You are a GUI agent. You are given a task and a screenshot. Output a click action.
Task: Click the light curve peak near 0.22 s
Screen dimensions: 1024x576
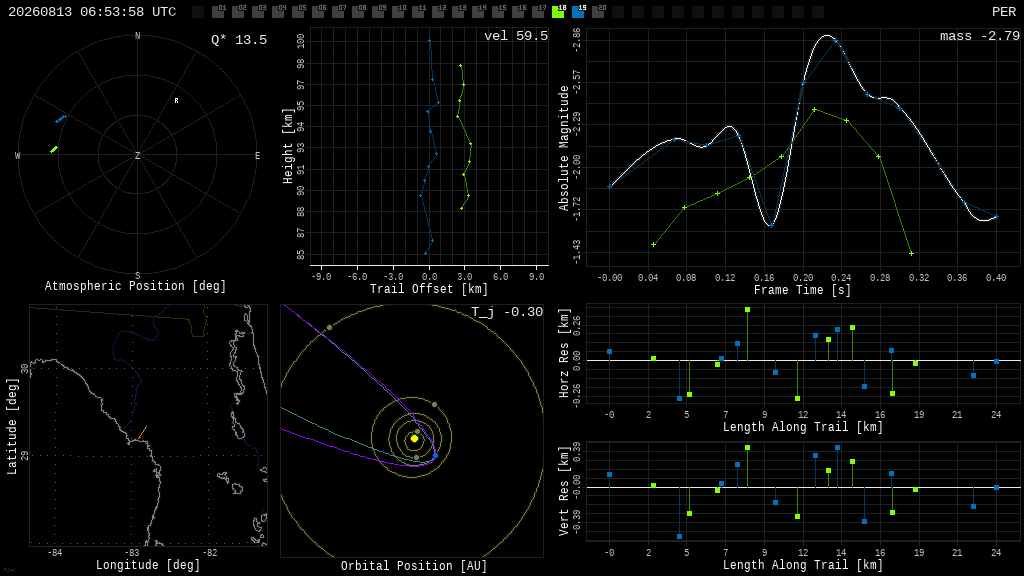coord(827,35)
